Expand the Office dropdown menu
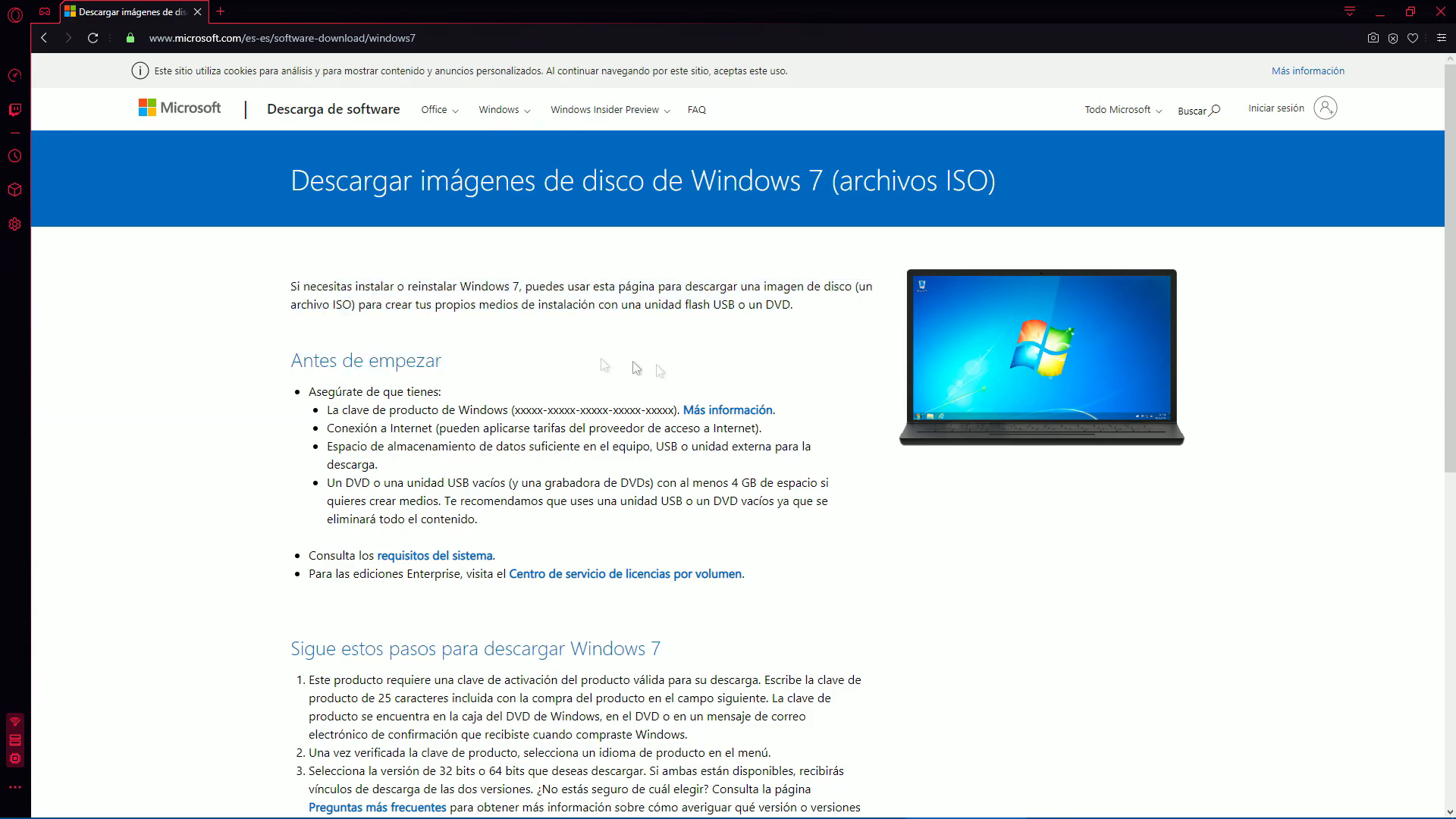 click(440, 110)
